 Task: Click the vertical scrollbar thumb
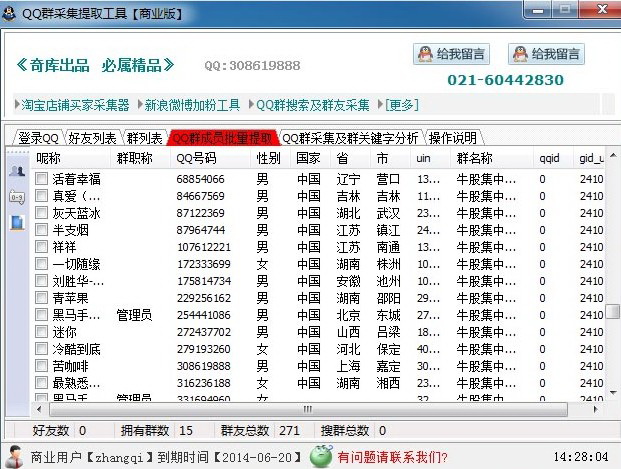coord(613,311)
